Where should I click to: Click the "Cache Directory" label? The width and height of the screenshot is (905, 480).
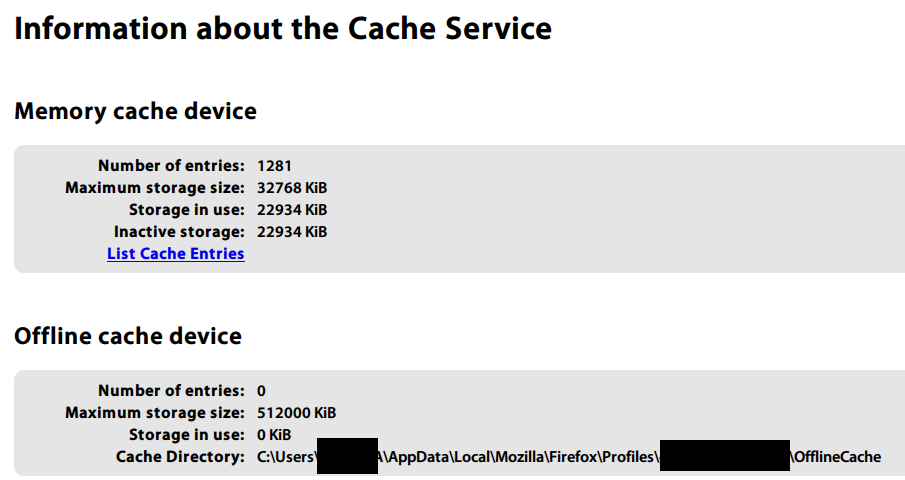[180, 457]
